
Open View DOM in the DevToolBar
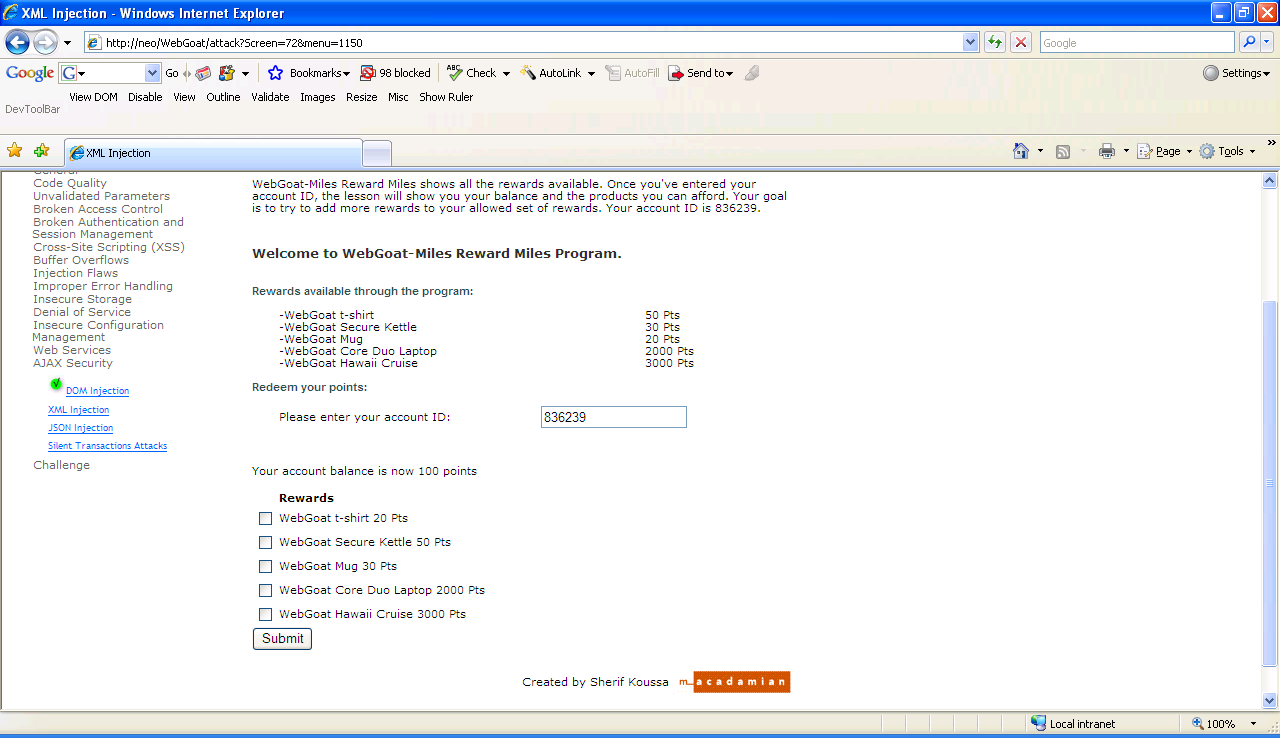click(93, 97)
